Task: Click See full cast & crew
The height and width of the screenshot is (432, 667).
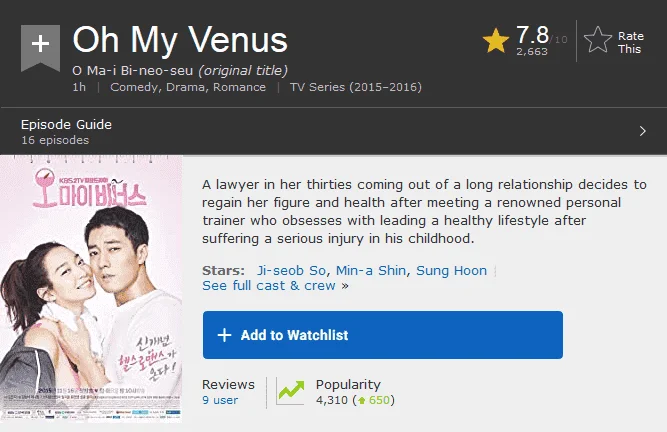Action: tap(269, 285)
